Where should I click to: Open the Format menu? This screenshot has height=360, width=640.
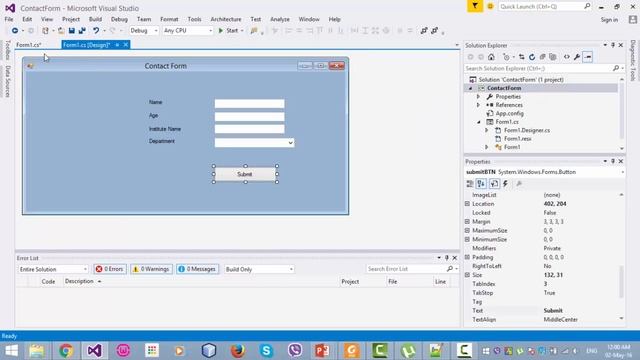169,19
